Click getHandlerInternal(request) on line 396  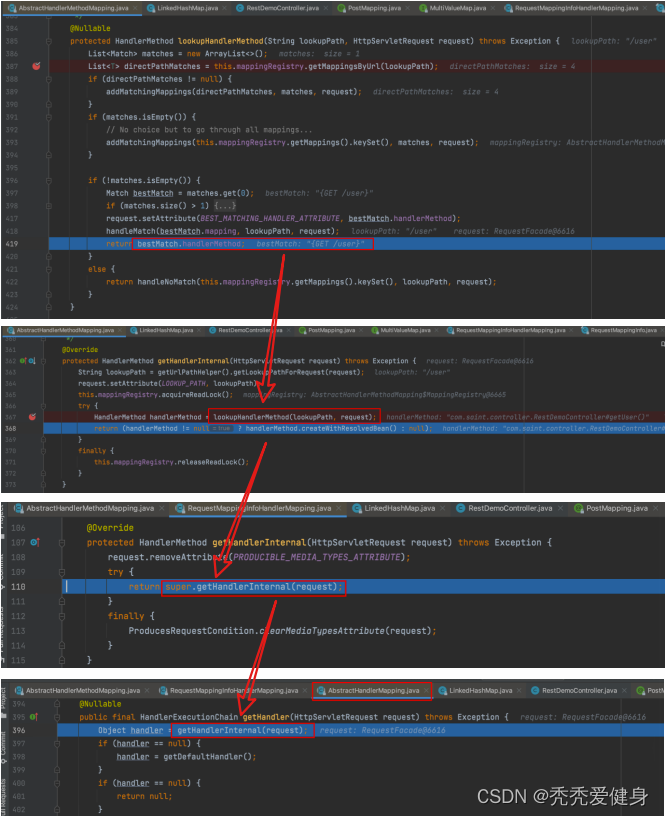[241, 731]
